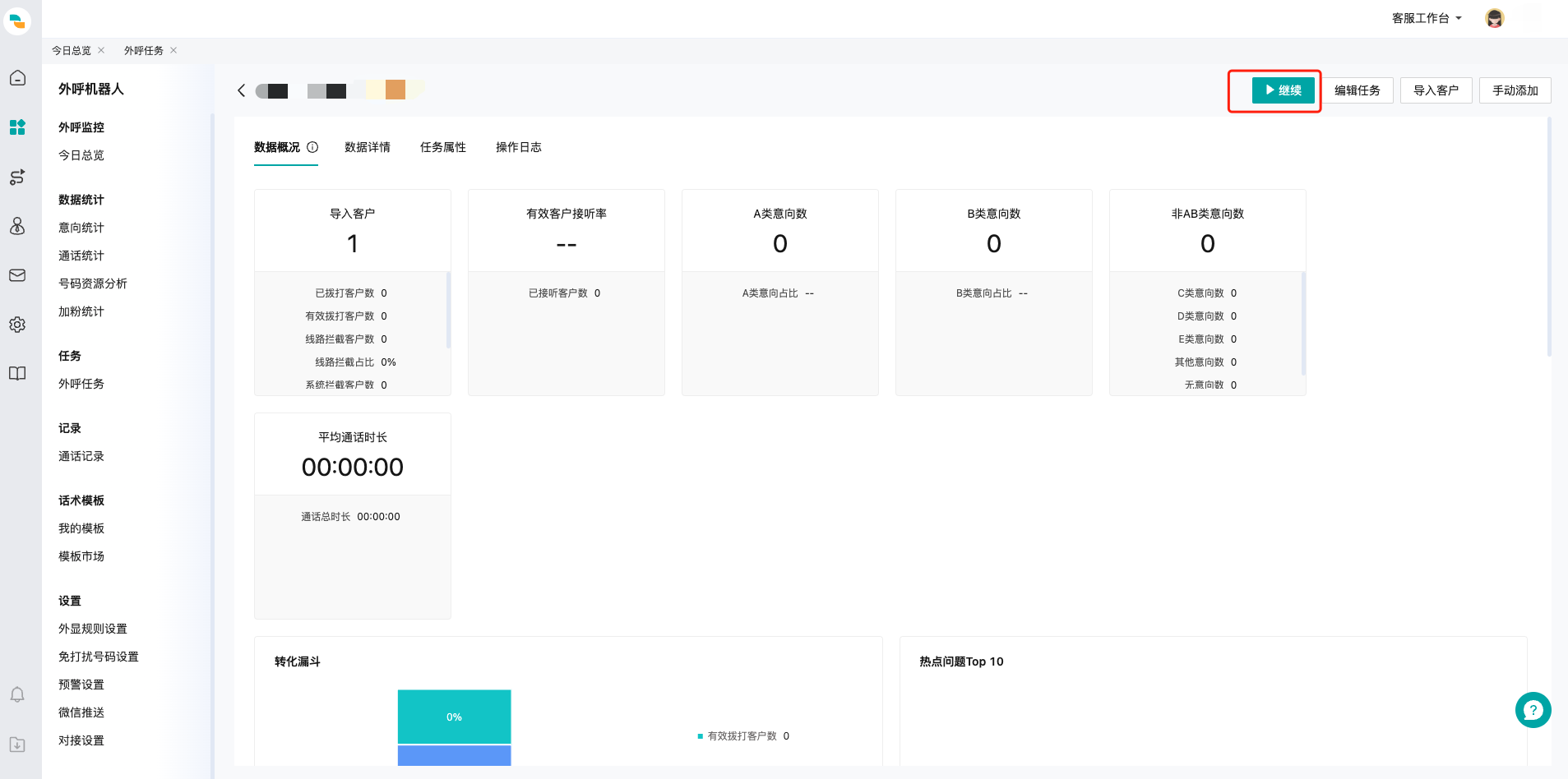Go back using the left chevron
This screenshot has height=779, width=1568.
241,90
